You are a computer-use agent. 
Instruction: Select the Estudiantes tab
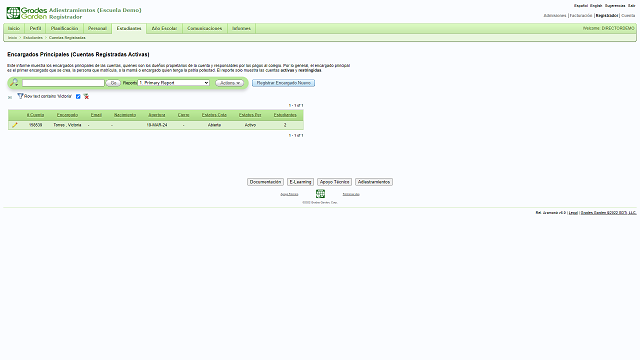coord(129,28)
